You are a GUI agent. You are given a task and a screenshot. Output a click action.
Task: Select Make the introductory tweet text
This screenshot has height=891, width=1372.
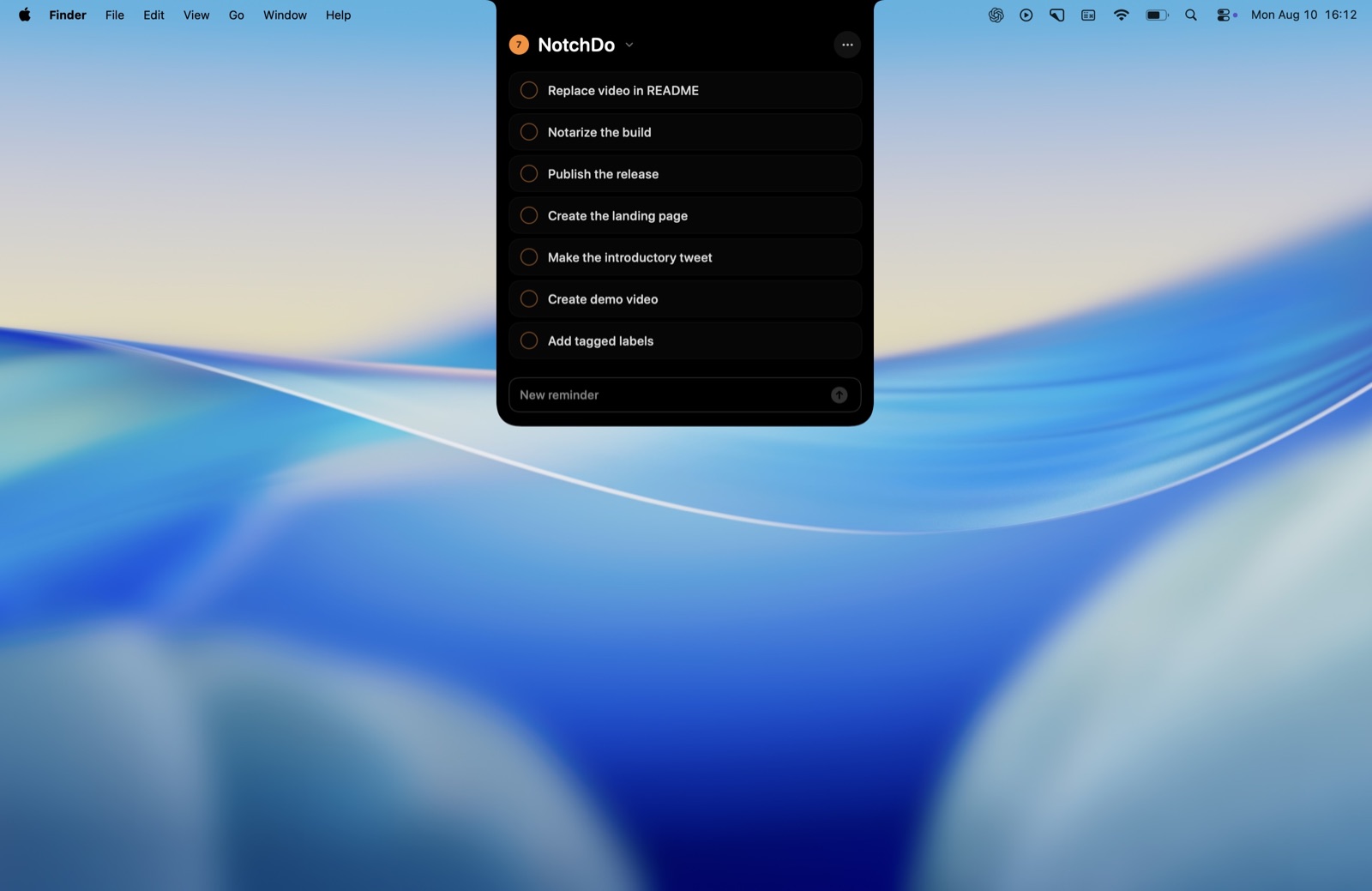(x=629, y=257)
